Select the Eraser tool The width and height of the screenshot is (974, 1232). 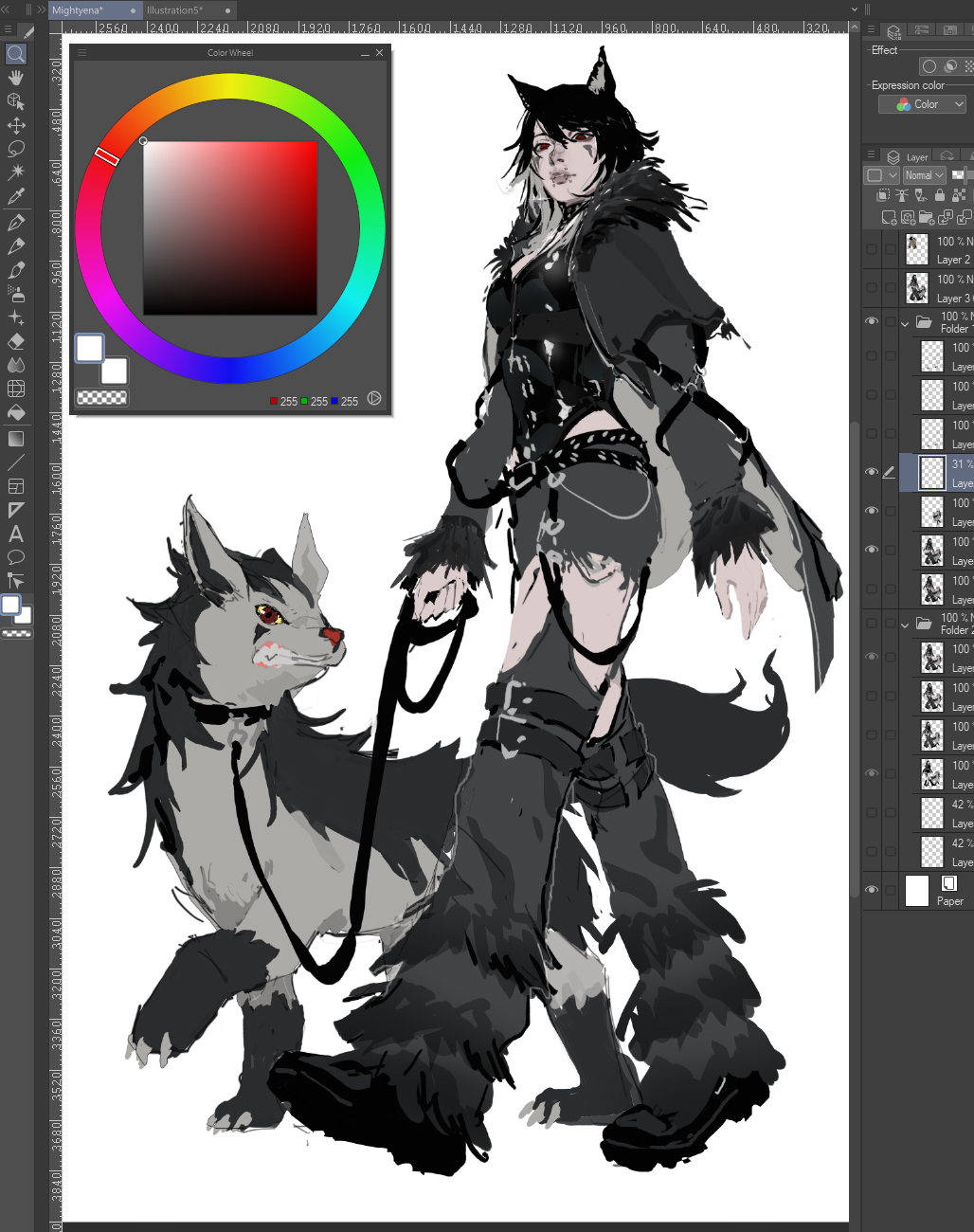click(x=16, y=341)
